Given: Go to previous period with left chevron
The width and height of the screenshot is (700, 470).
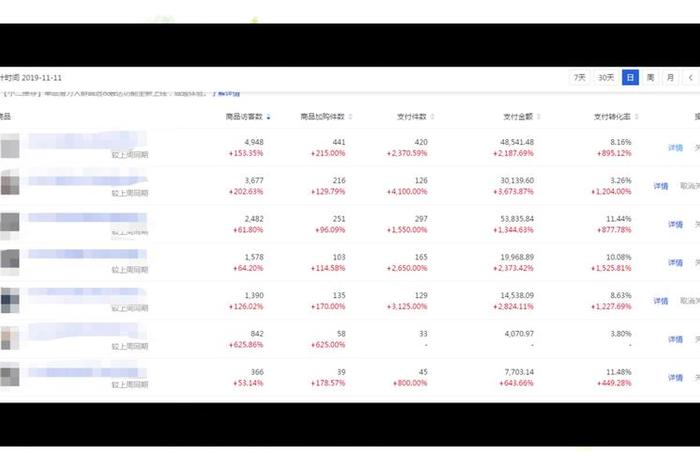Looking at the screenshot, I should (x=690, y=77).
